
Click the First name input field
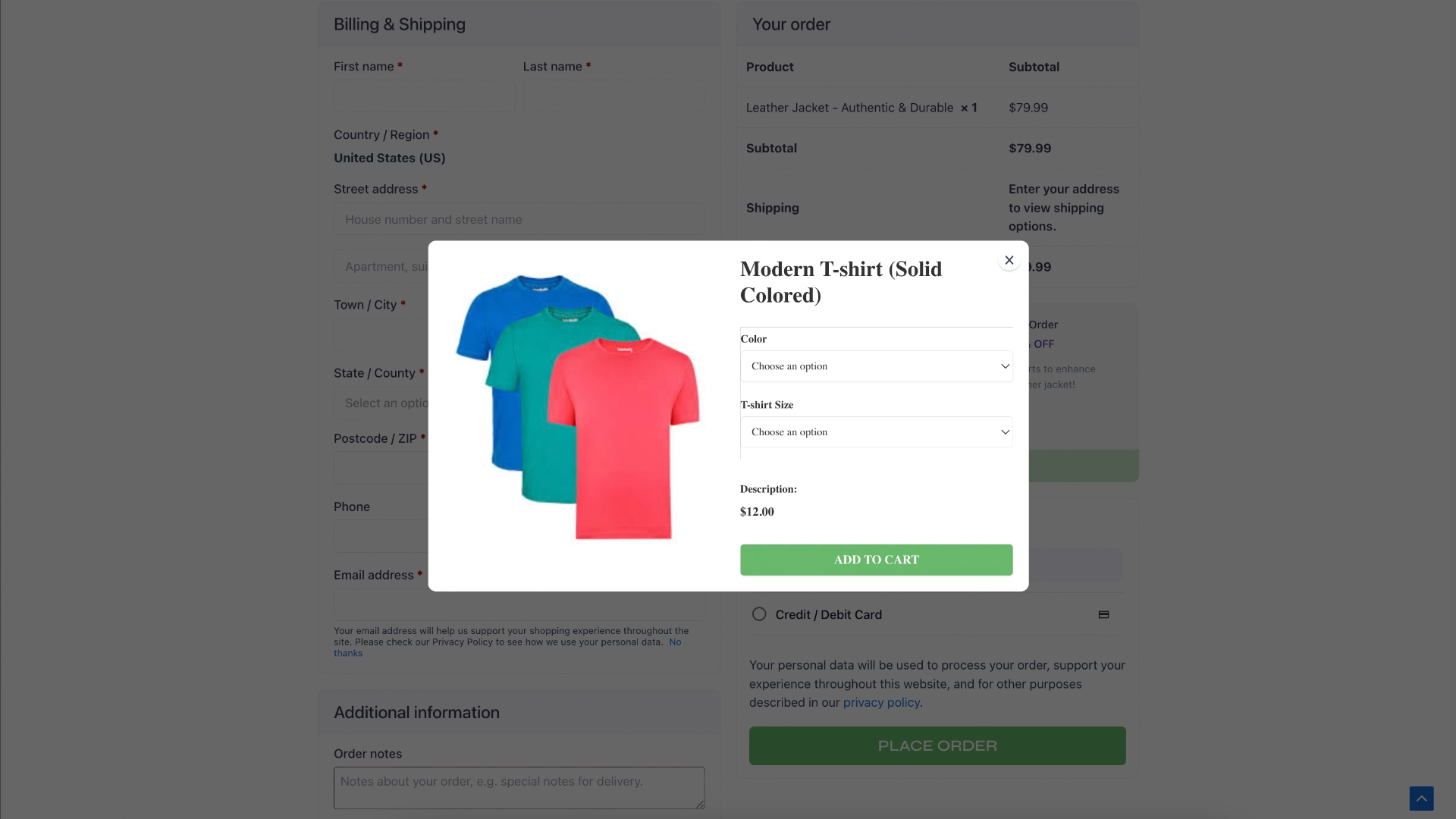(424, 96)
